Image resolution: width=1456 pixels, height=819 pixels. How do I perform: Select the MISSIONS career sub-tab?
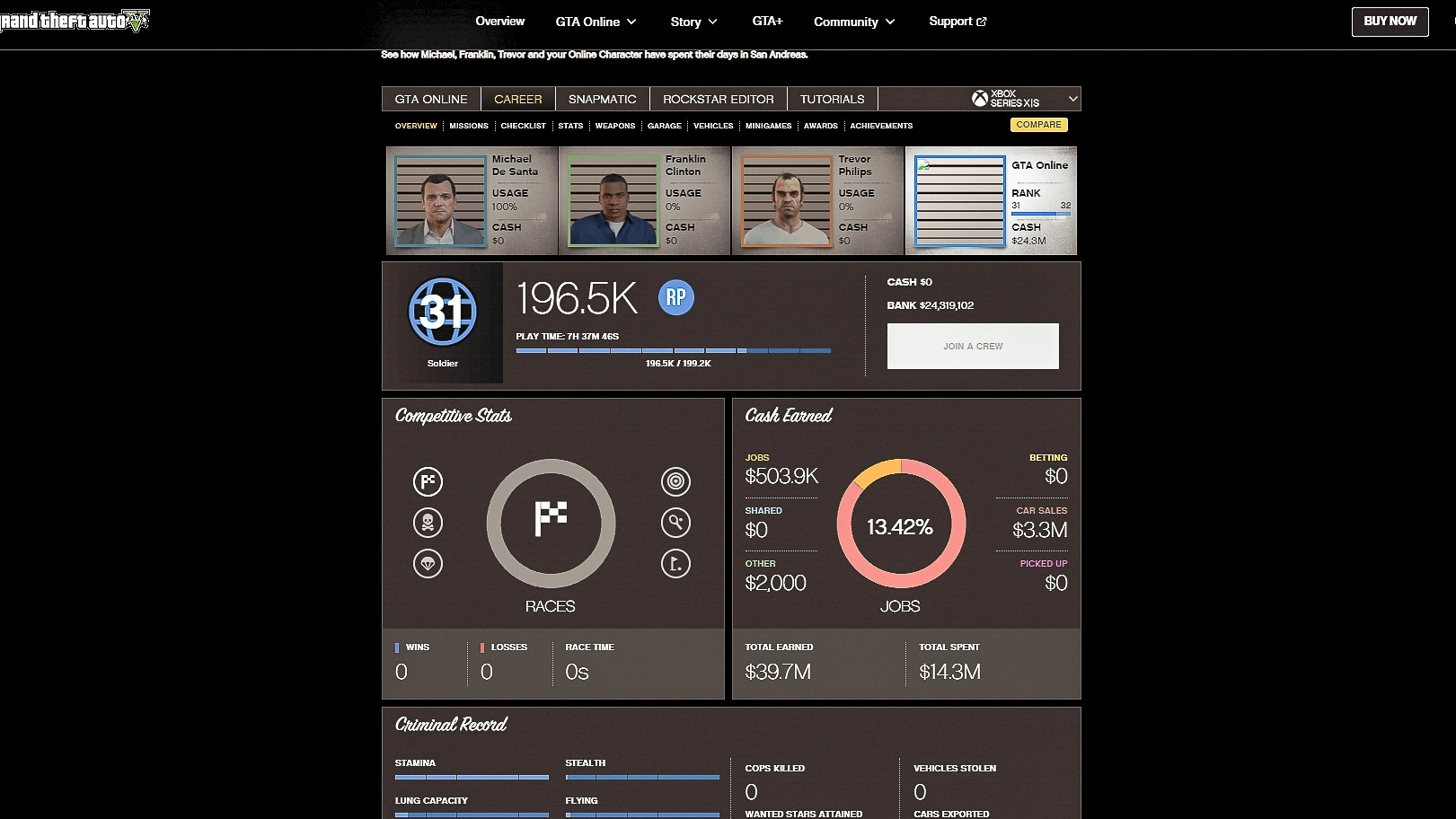[469, 126]
